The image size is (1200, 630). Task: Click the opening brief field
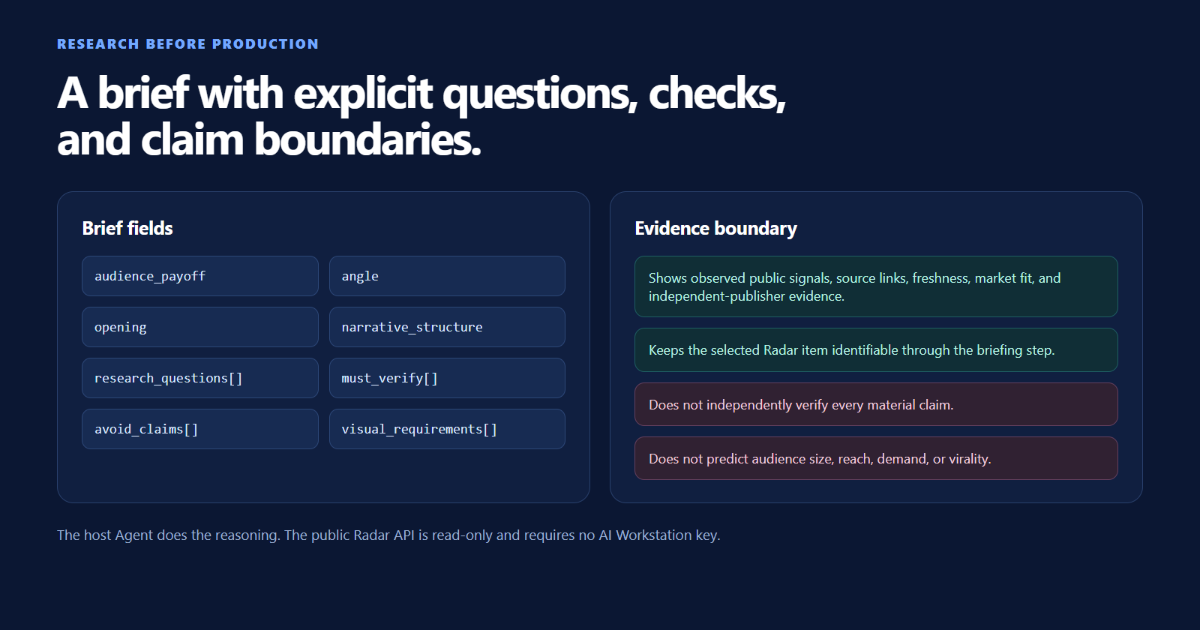[200, 327]
